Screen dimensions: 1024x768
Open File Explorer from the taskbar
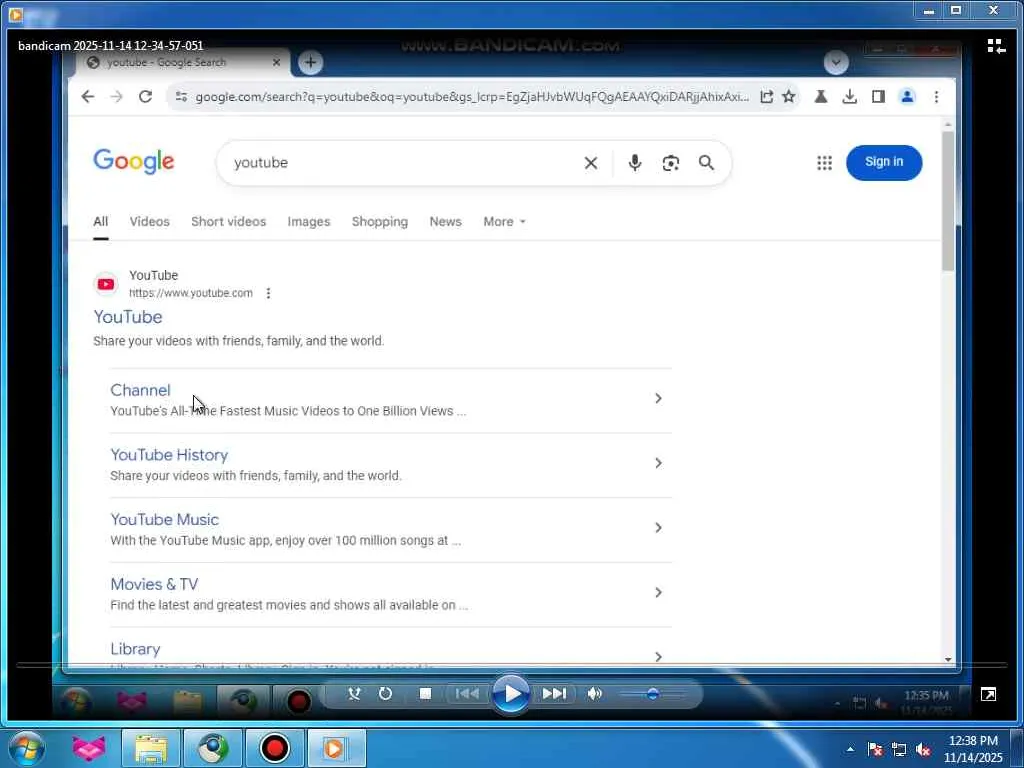151,748
